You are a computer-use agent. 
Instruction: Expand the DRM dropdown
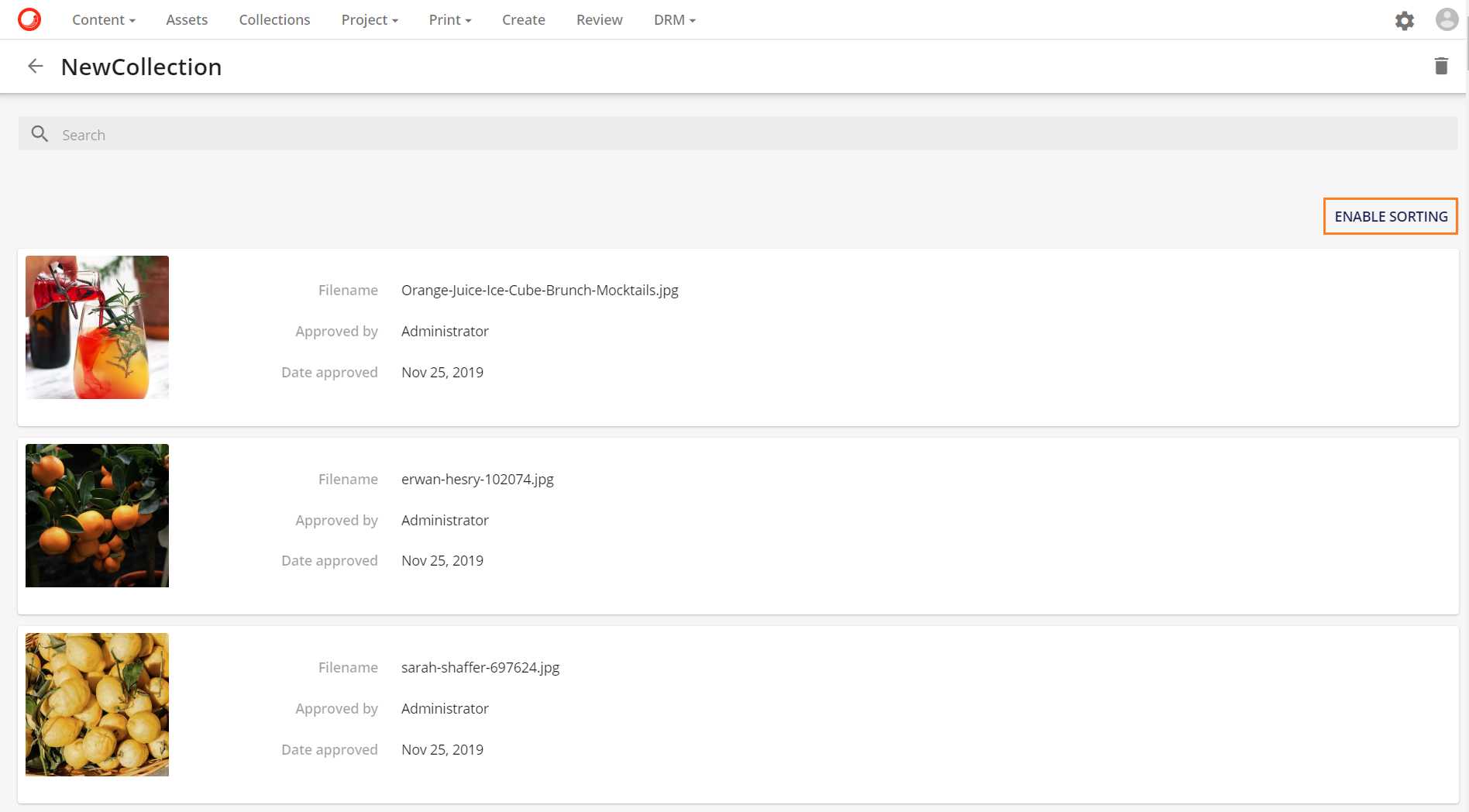click(673, 19)
